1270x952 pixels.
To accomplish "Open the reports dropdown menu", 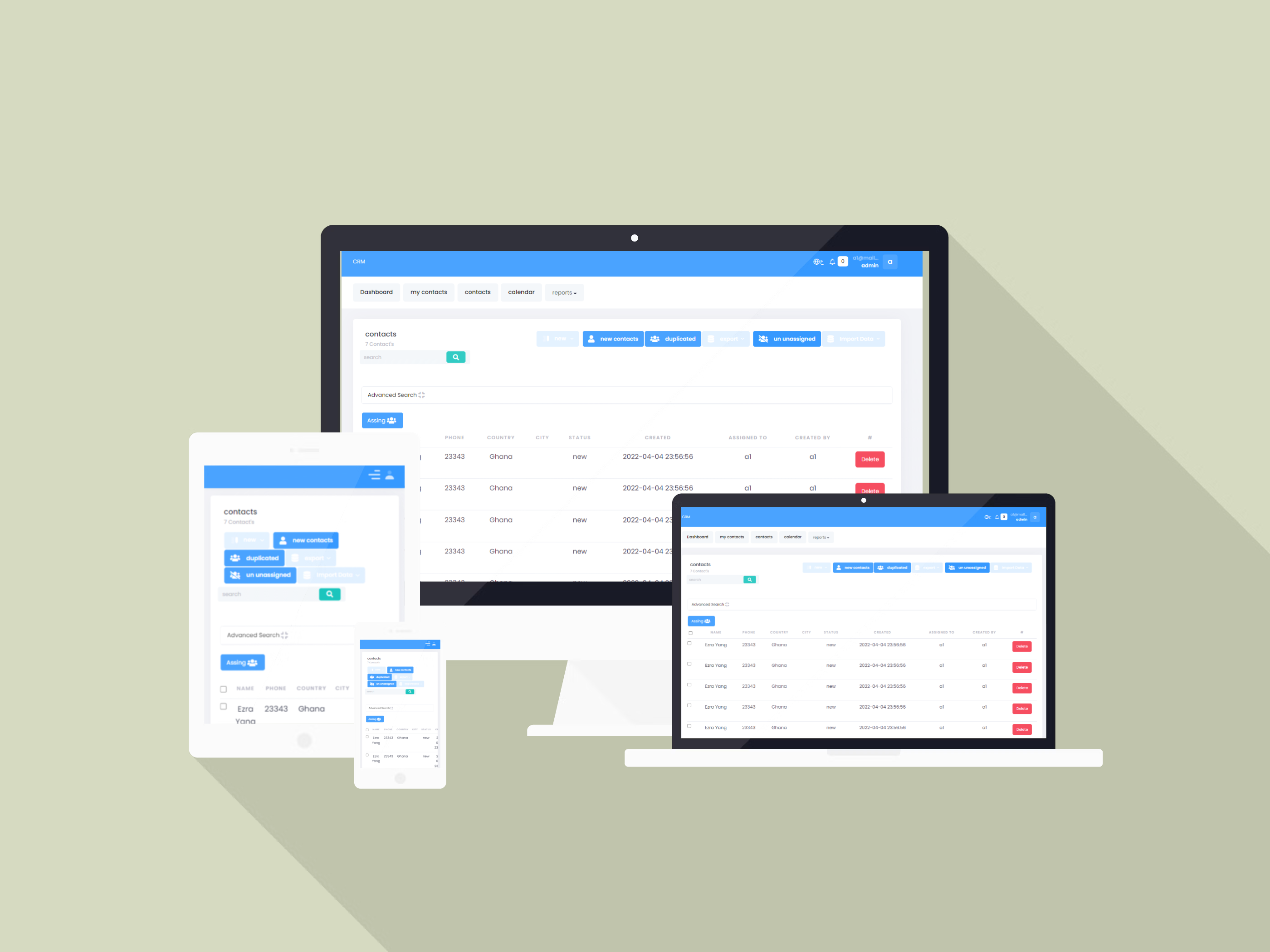I will tap(562, 292).
